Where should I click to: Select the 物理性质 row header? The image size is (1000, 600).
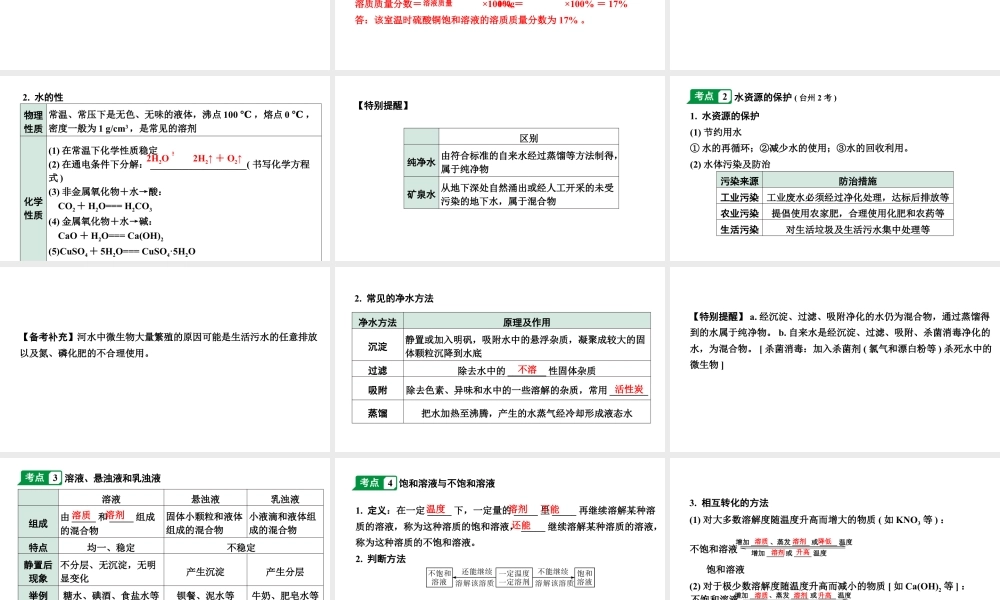coord(33,121)
